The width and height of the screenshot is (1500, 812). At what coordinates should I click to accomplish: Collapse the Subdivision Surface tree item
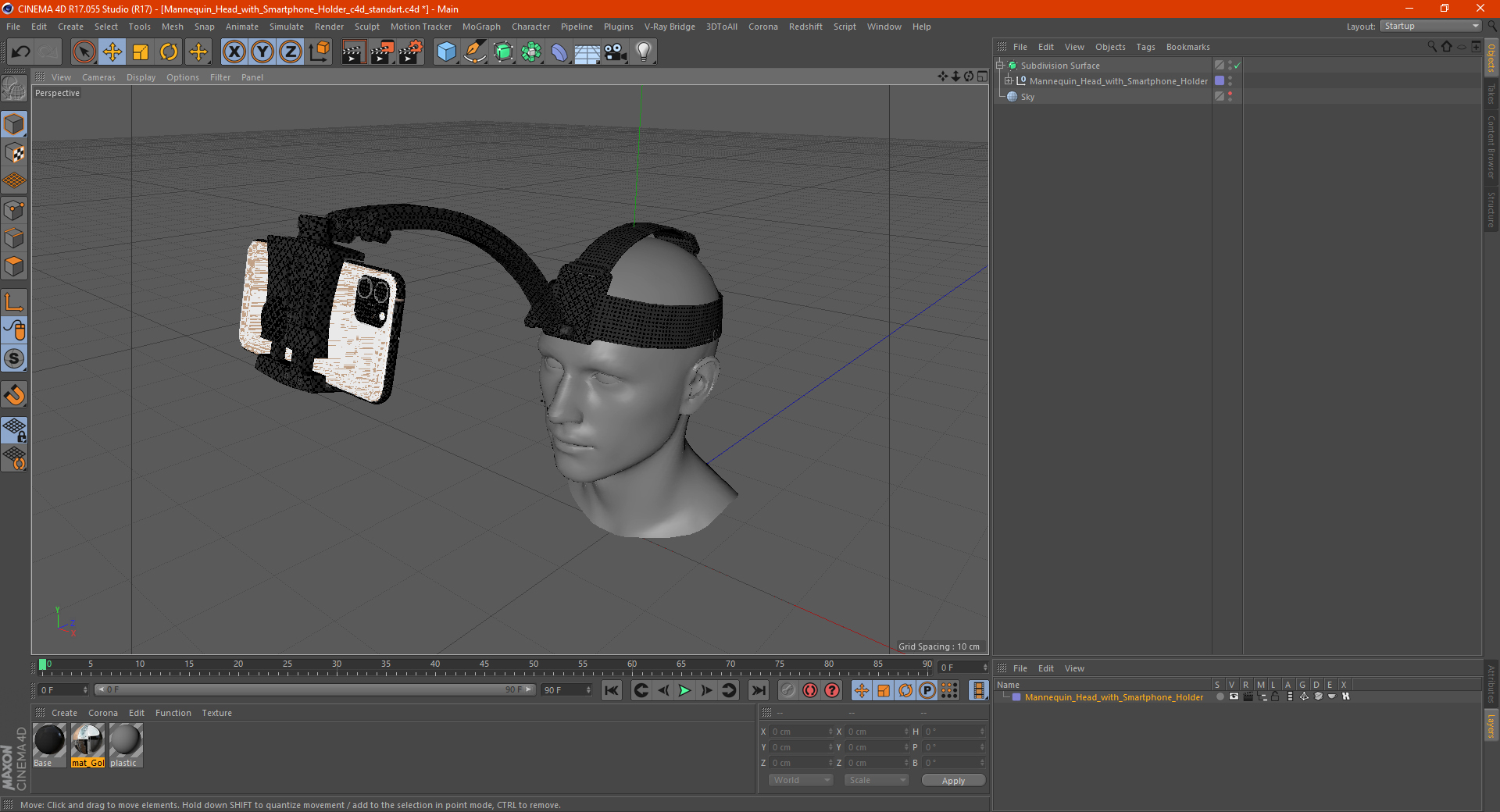coord(999,66)
